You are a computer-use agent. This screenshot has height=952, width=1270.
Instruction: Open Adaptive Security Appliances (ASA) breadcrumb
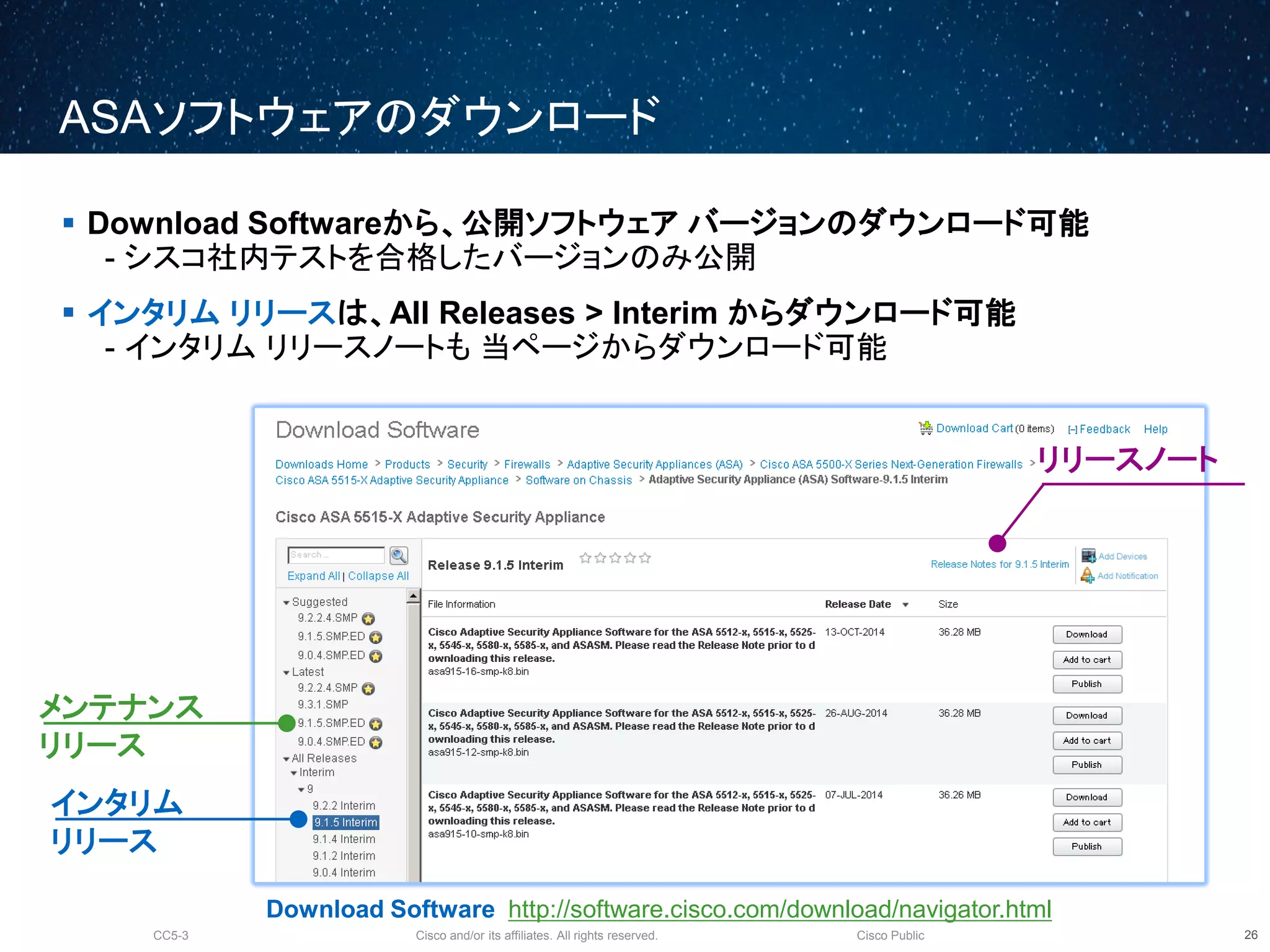pos(655,464)
